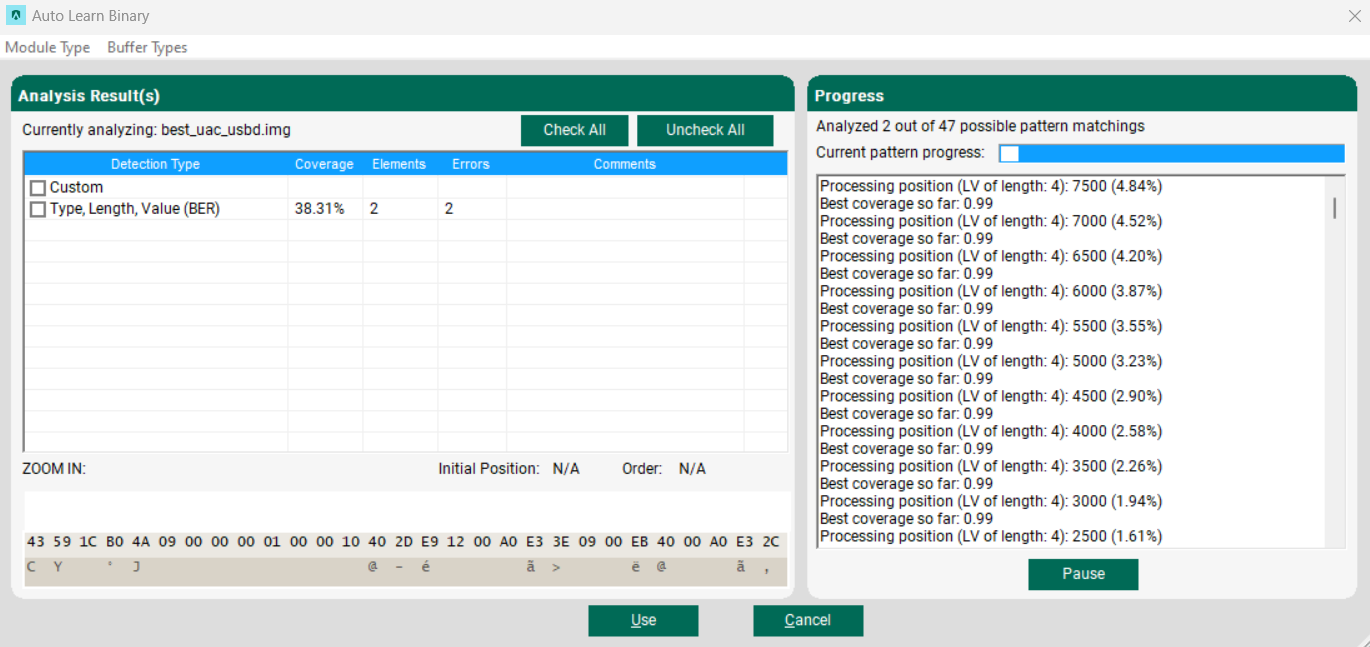This screenshot has width=1370, height=647.
Task: Pause the pattern analysis
Action: pos(1083,574)
